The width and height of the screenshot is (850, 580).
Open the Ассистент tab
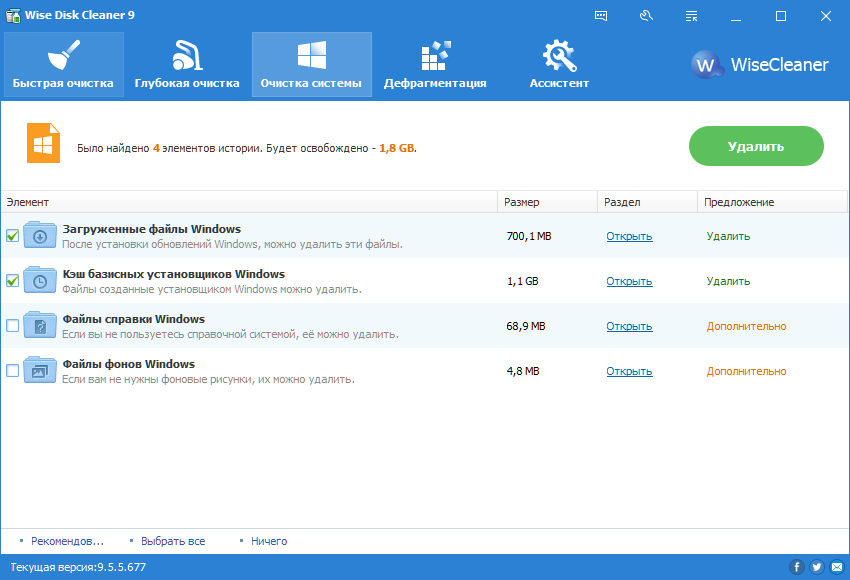[559, 65]
